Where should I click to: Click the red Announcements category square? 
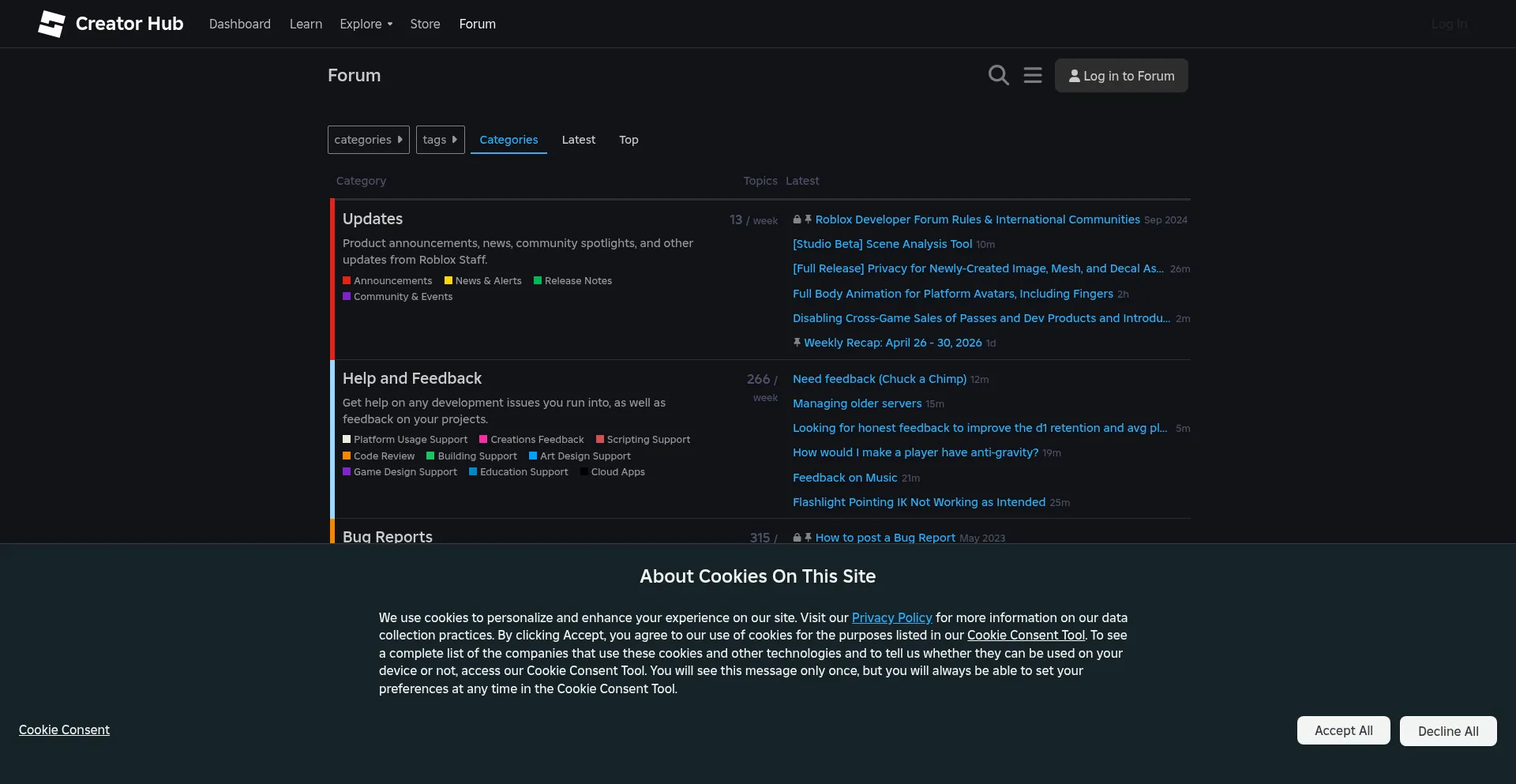347,280
